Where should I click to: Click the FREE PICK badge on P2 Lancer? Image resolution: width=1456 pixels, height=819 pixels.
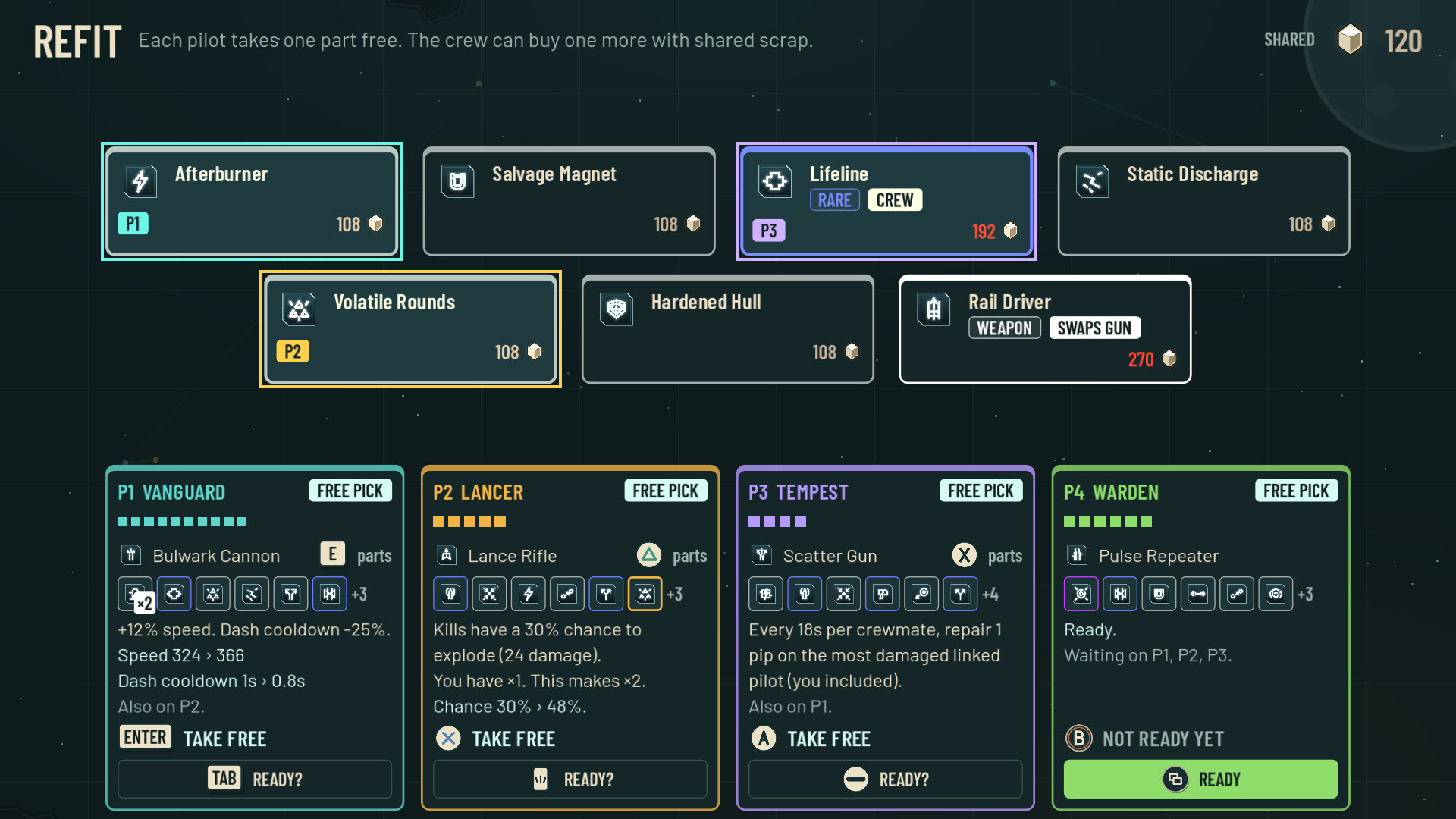pyautogui.click(x=666, y=491)
